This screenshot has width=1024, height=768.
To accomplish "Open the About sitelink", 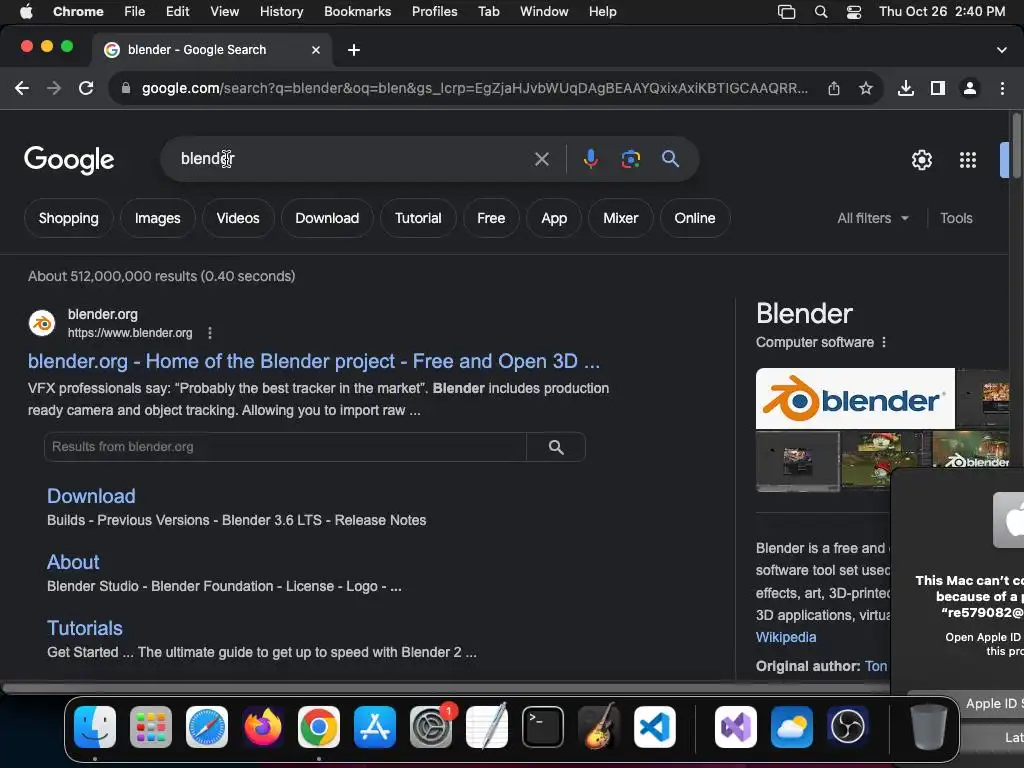I will [x=73, y=562].
